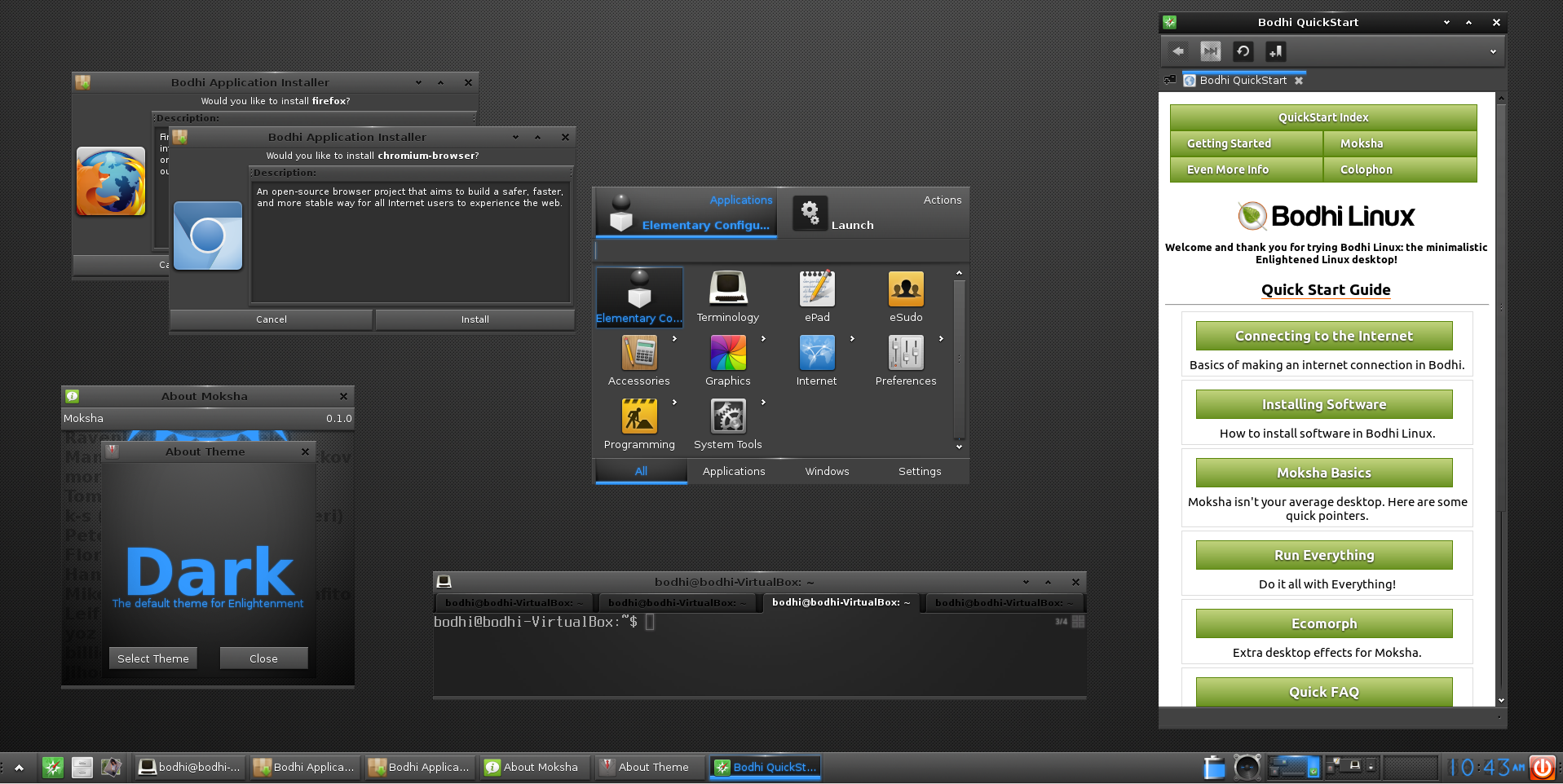Go back in Bodhi QuickStart browser
This screenshot has width=1563, height=784.
pyautogui.click(x=1178, y=51)
